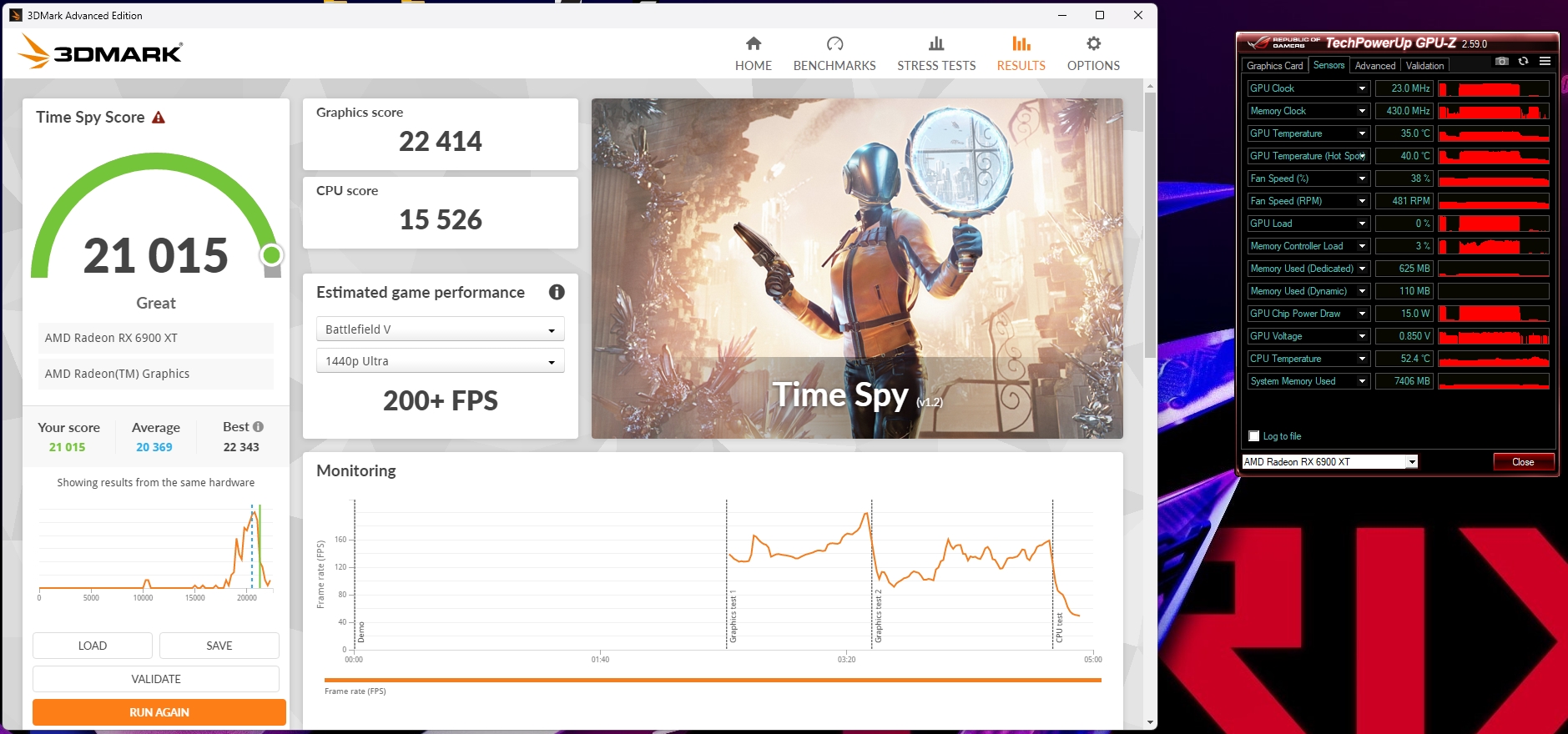Click the GPU Temperature history graph
Viewport: 1568px width, 734px height.
pos(1494,133)
